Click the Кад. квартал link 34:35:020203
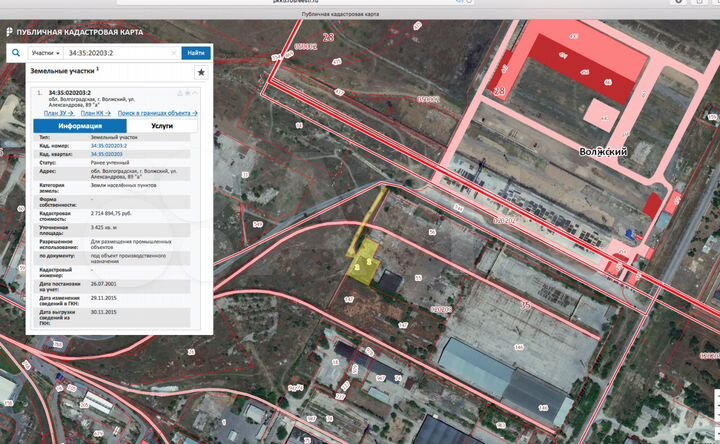 [x=107, y=154]
